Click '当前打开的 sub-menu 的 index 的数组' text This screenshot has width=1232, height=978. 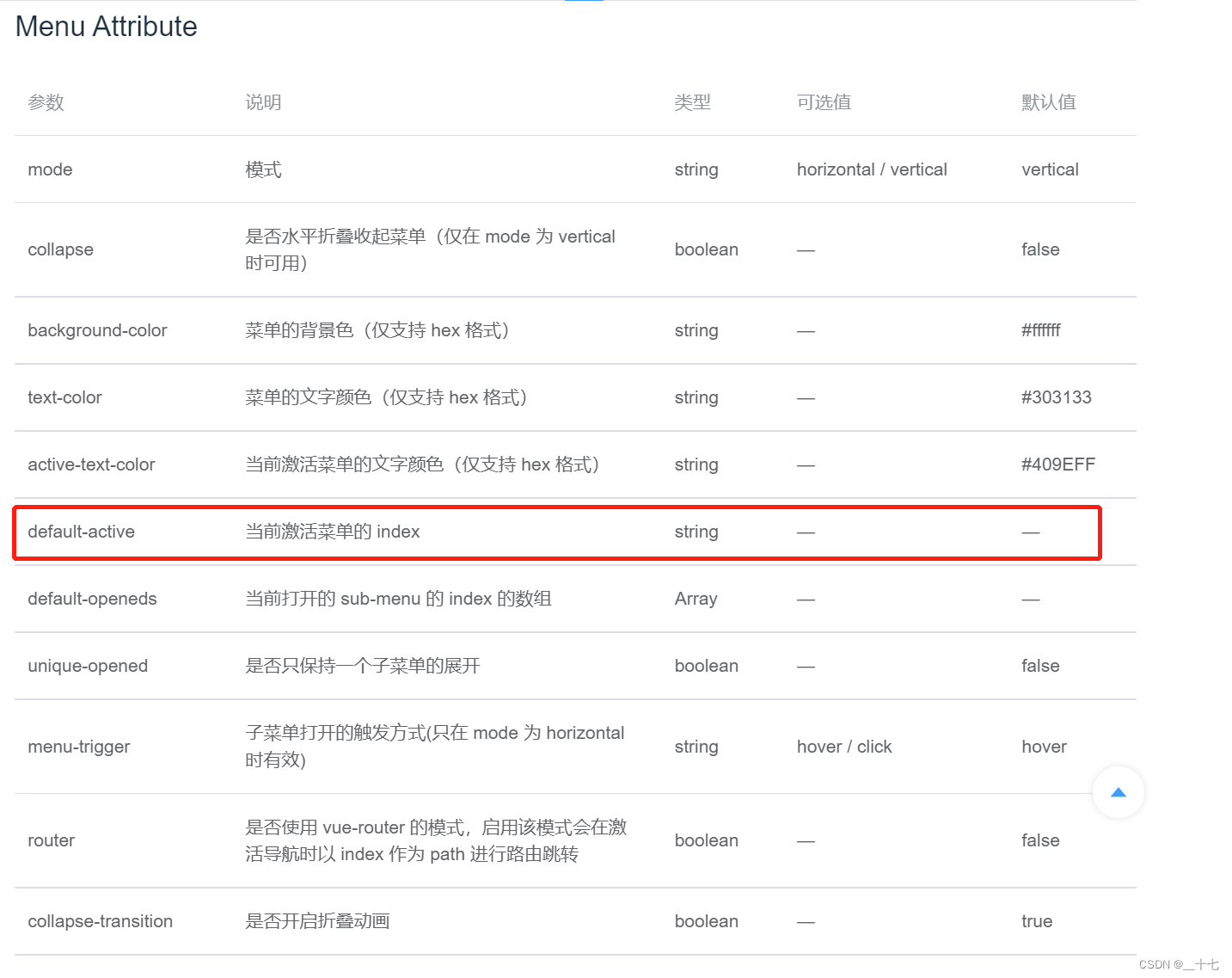398,599
